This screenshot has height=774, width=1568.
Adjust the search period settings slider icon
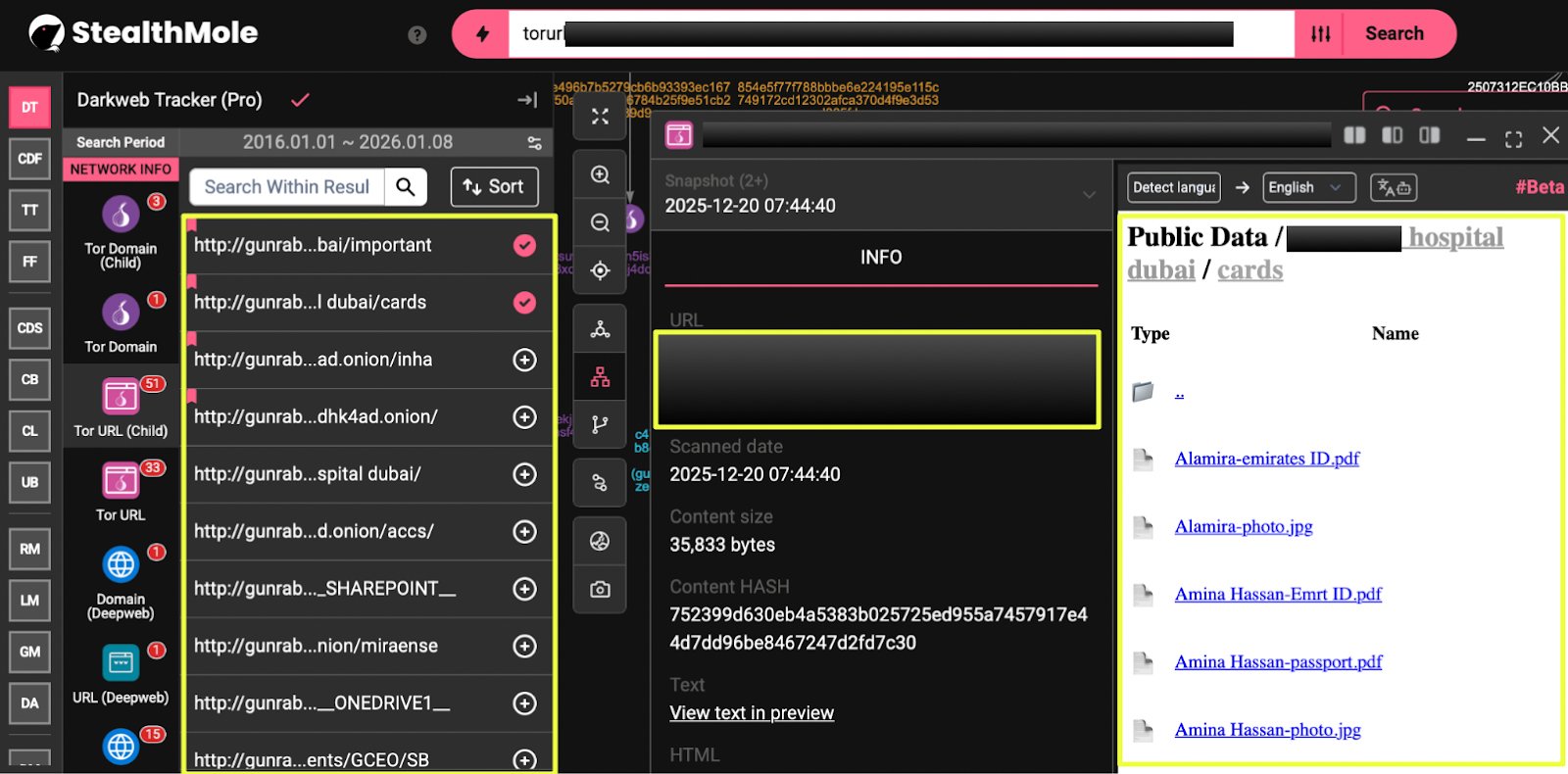[x=534, y=143]
